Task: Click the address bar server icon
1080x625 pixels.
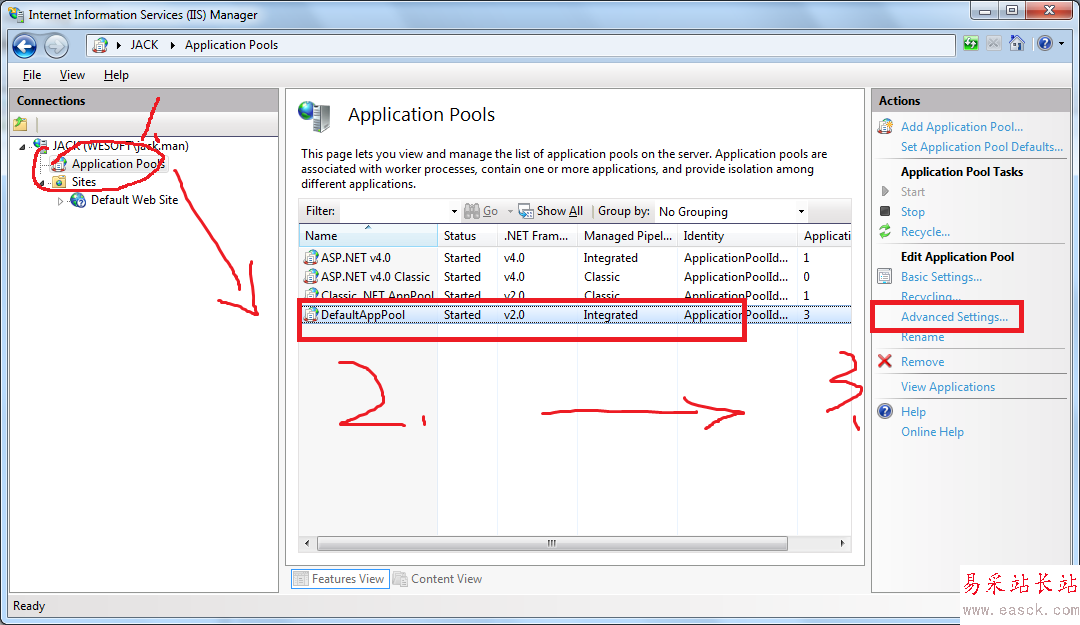Action: coord(101,45)
